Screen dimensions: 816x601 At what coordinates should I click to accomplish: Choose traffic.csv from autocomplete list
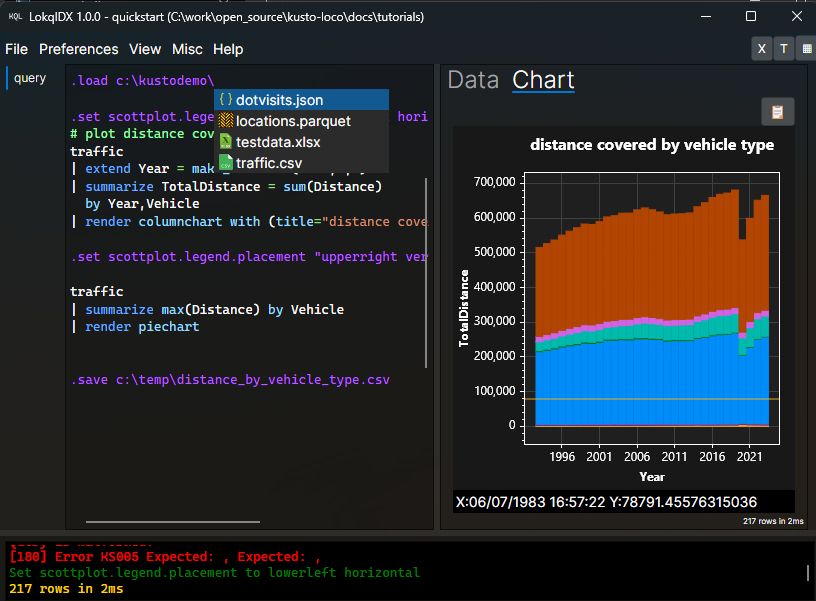[x=301, y=163]
